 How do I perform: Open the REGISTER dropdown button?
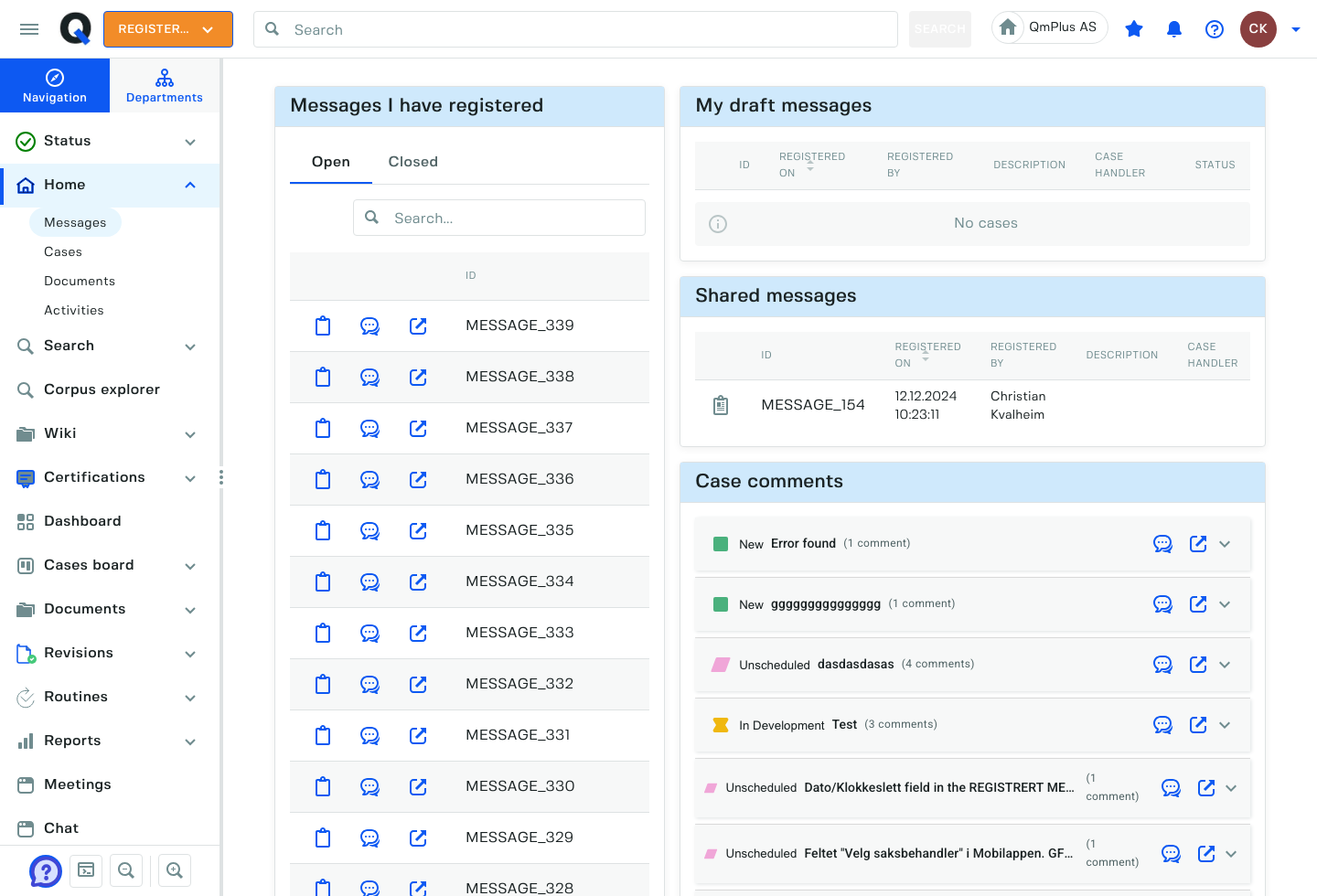(168, 29)
